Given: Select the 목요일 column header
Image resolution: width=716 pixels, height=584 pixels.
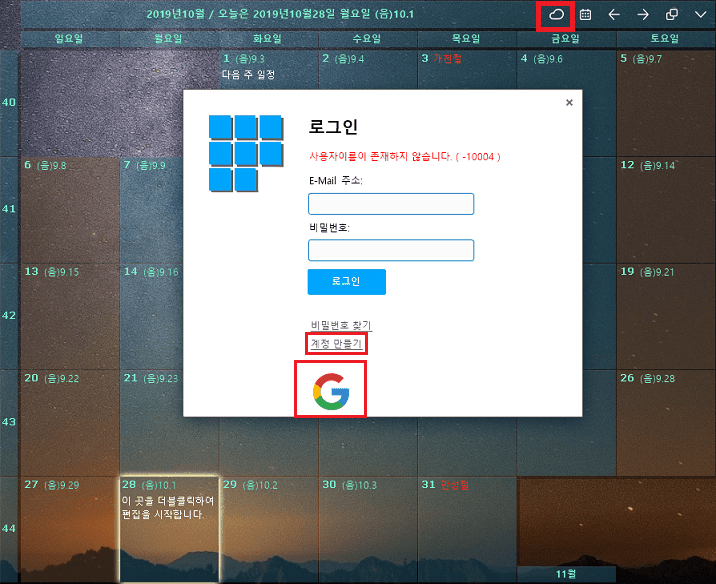Looking at the screenshot, I should pos(467,39).
